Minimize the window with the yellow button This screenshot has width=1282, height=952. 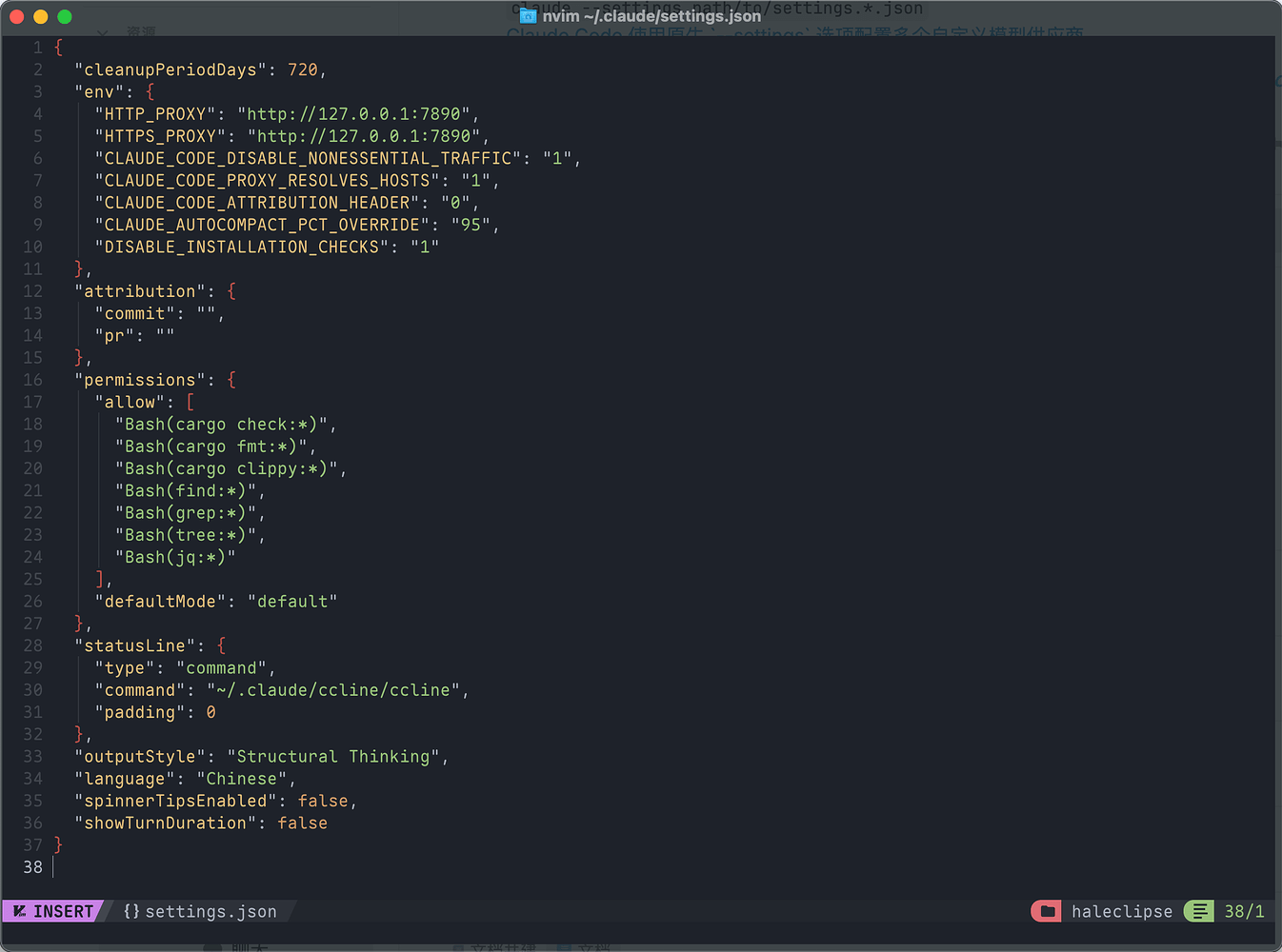point(40,16)
